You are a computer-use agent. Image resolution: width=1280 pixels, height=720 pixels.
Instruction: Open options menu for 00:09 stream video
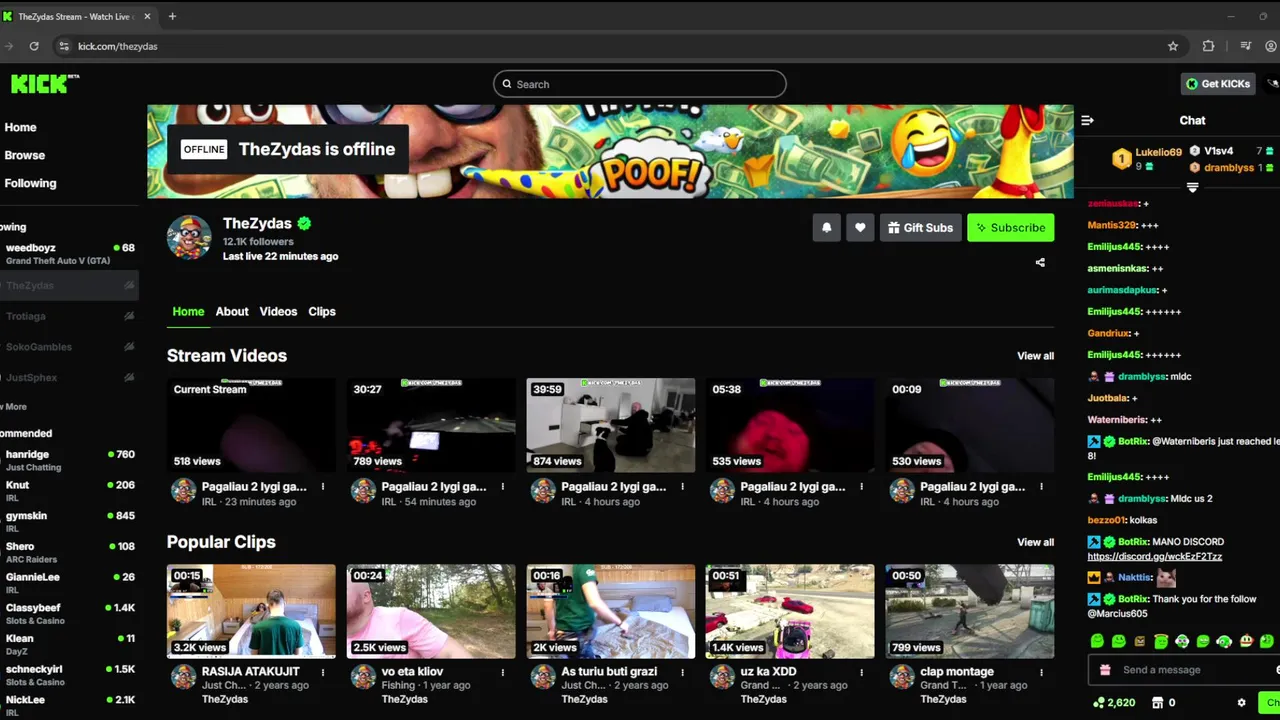[x=1042, y=487]
